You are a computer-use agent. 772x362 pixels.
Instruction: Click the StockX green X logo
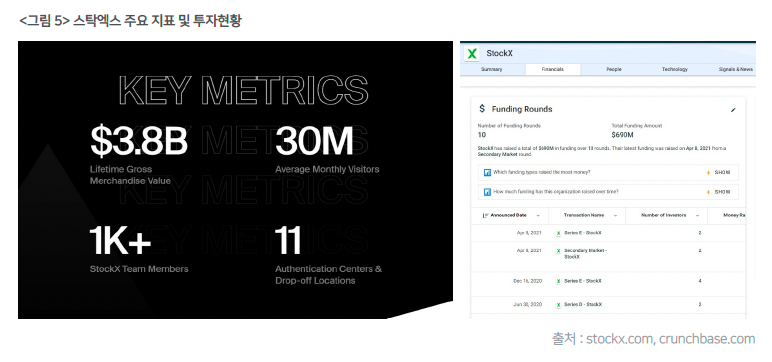472,53
